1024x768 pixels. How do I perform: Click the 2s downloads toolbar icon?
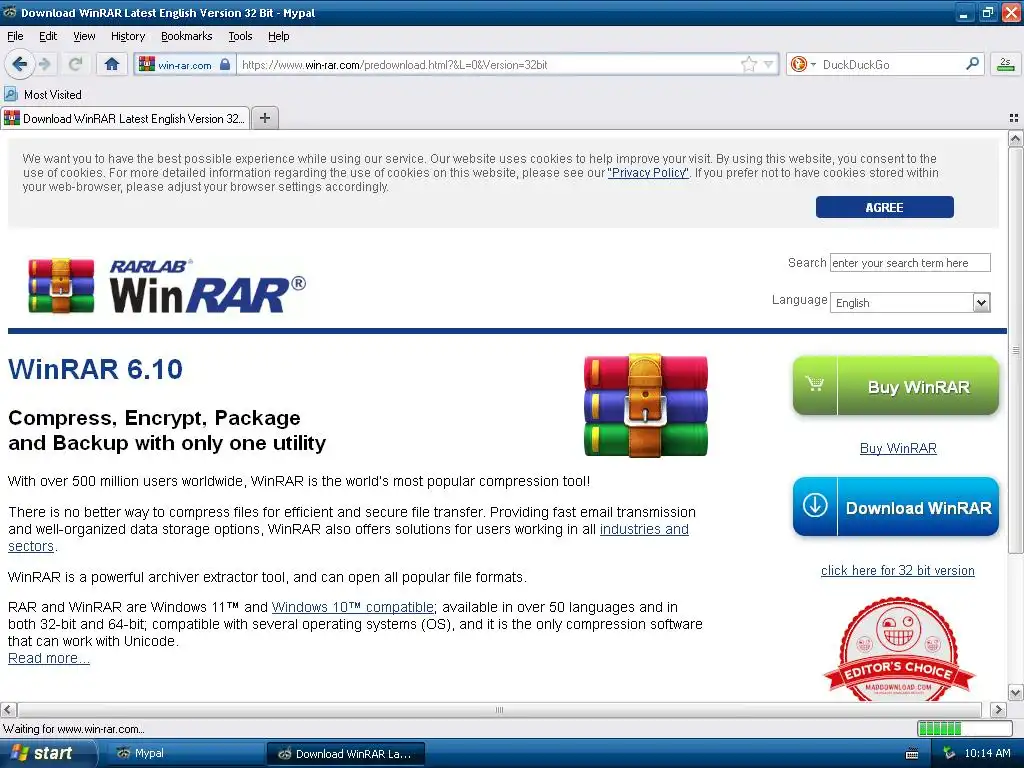[x=1006, y=64]
